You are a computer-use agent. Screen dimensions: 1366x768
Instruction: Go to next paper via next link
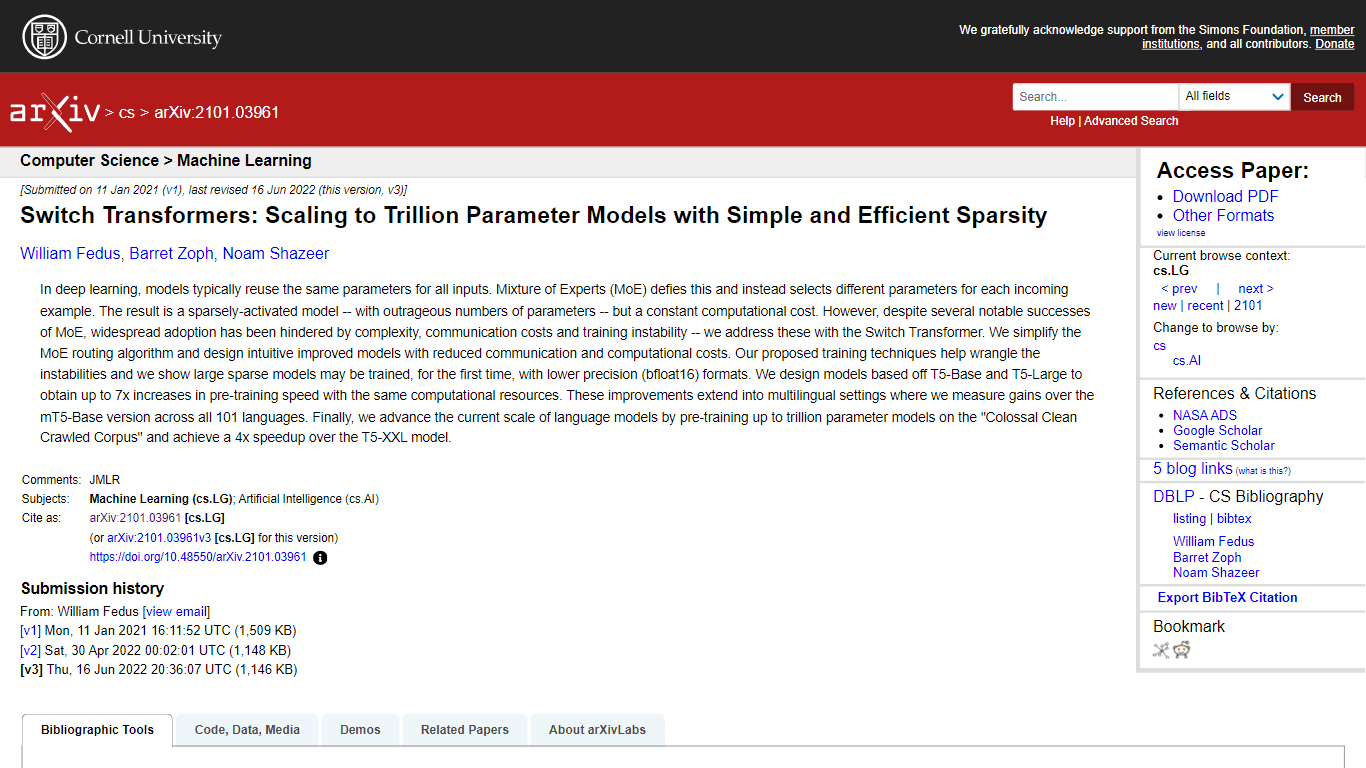1256,289
